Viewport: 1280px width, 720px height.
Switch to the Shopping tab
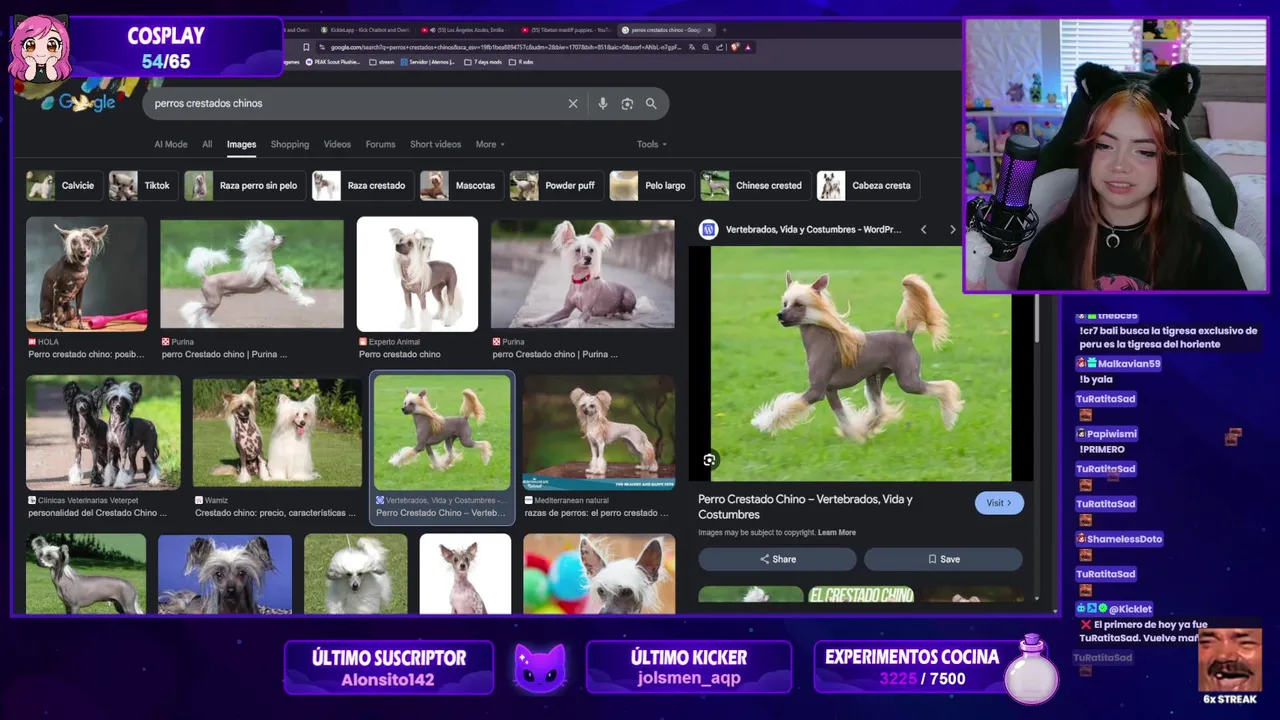click(x=290, y=144)
